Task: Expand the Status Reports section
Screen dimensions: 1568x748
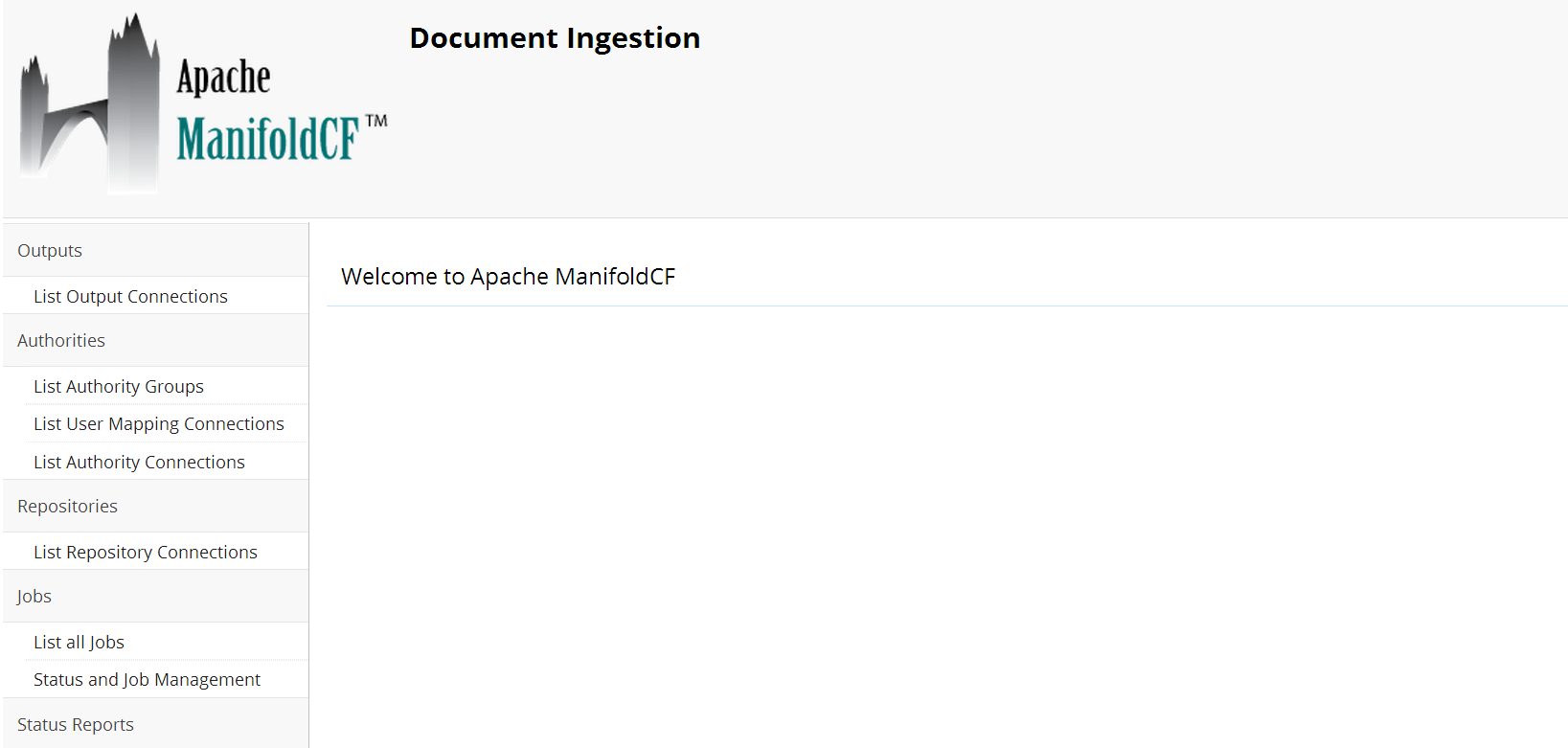Action: [156, 724]
